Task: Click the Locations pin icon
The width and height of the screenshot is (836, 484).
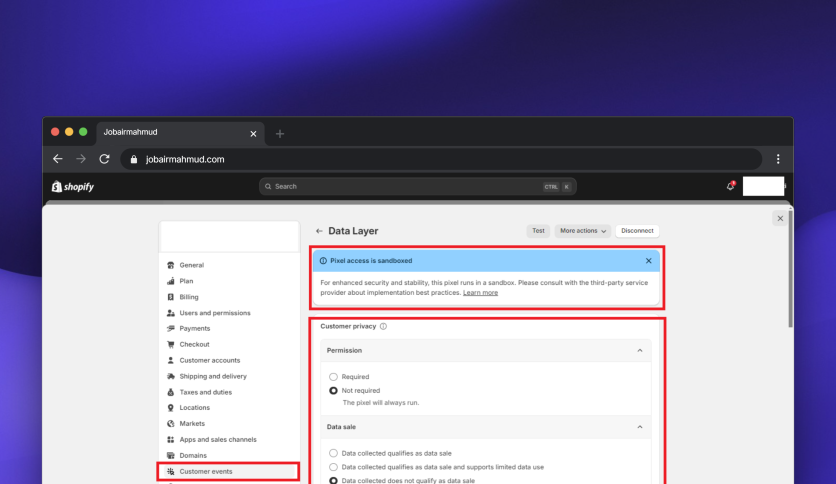Action: 171,408
